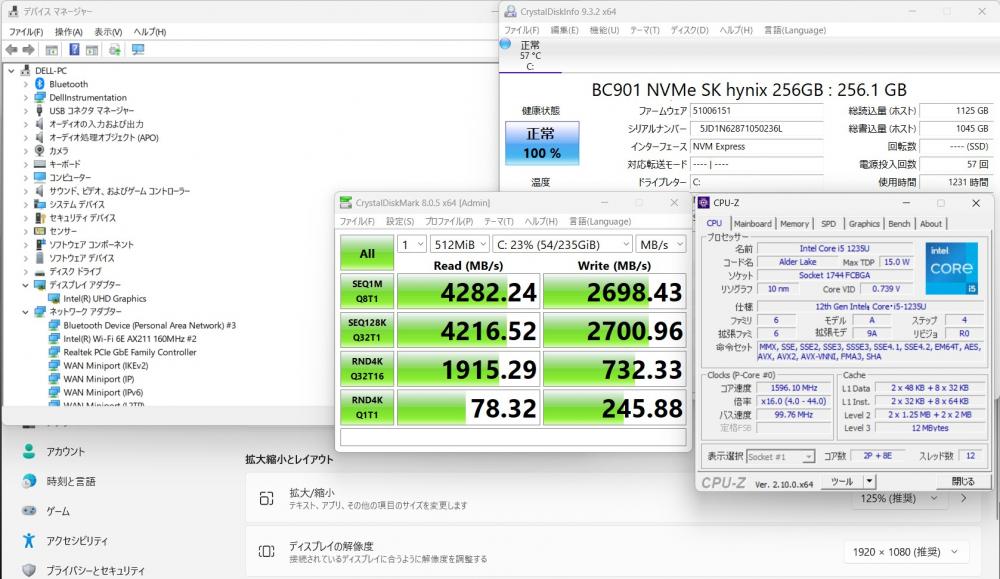The image size is (1000, 579).
Task: Expand the システム デバイス node
Action: (x=26, y=204)
